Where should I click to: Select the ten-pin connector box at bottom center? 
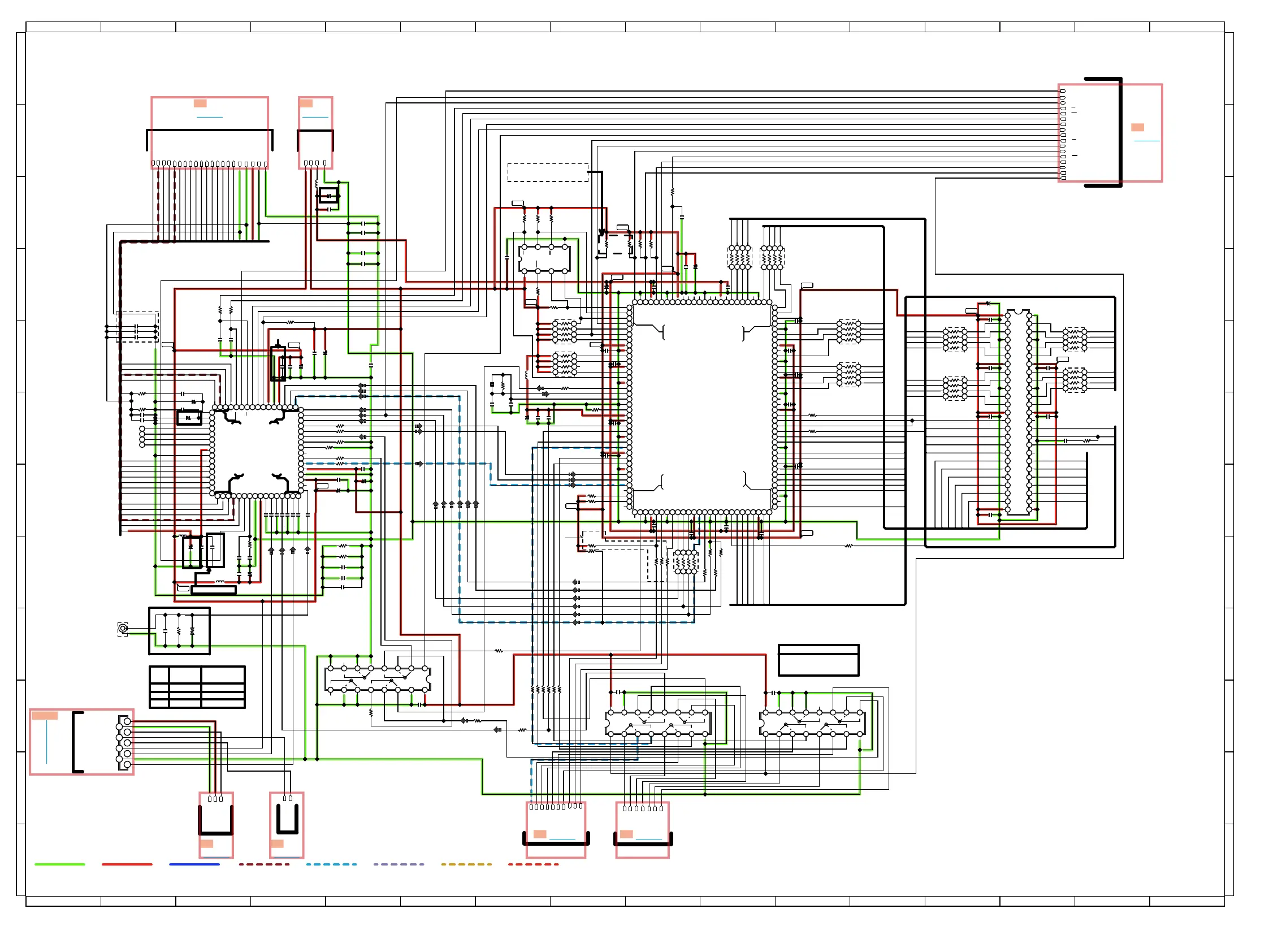(x=556, y=830)
